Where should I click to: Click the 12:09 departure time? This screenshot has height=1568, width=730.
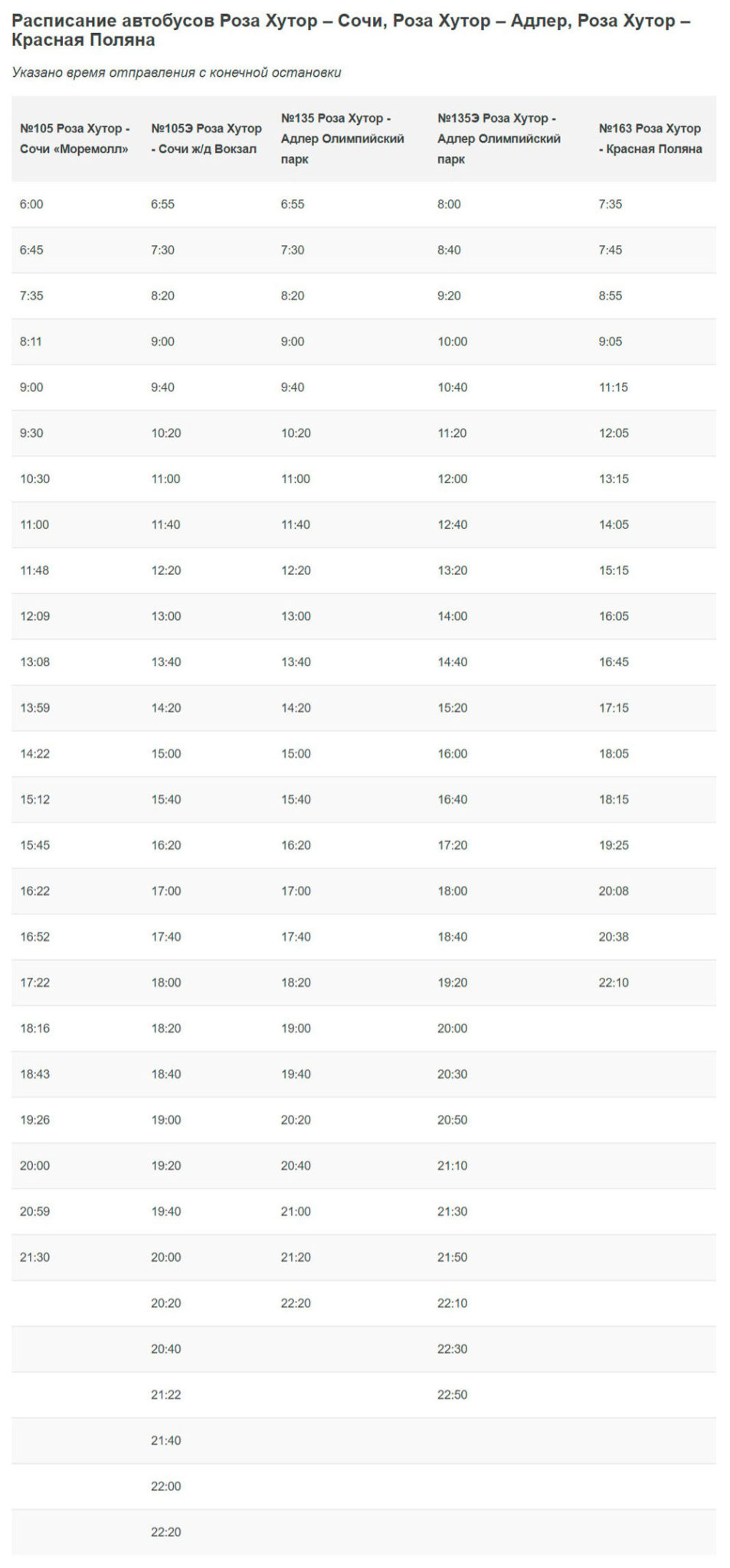pos(34,616)
